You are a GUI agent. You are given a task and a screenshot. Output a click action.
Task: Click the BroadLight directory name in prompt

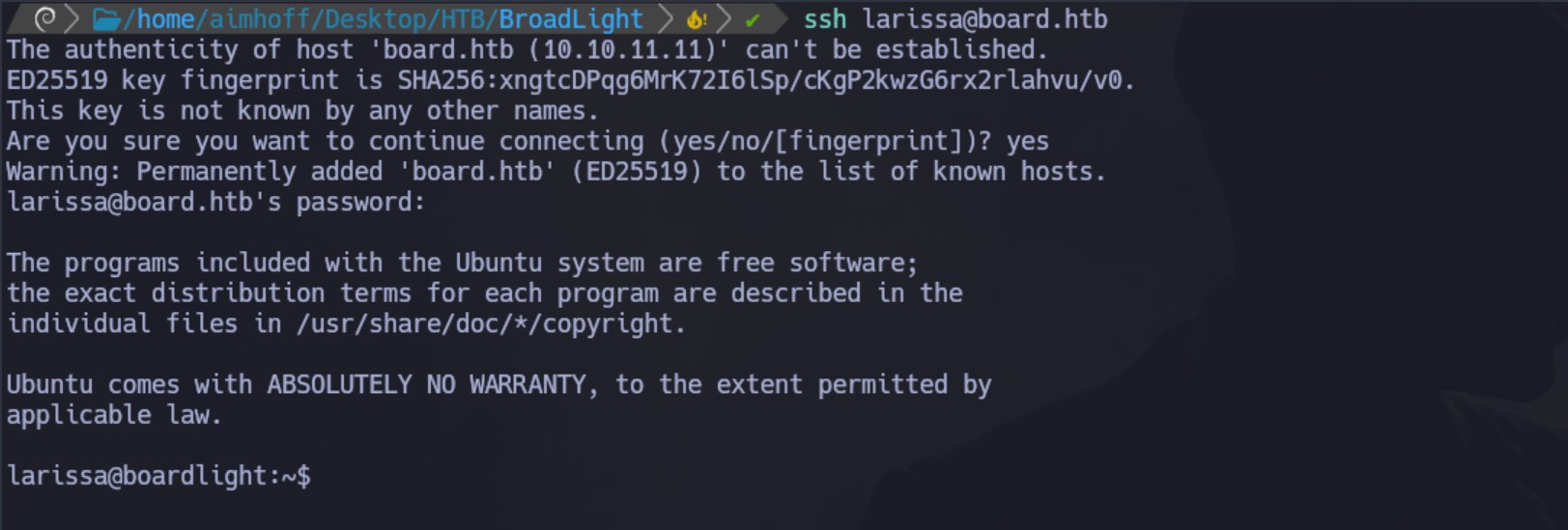570,19
